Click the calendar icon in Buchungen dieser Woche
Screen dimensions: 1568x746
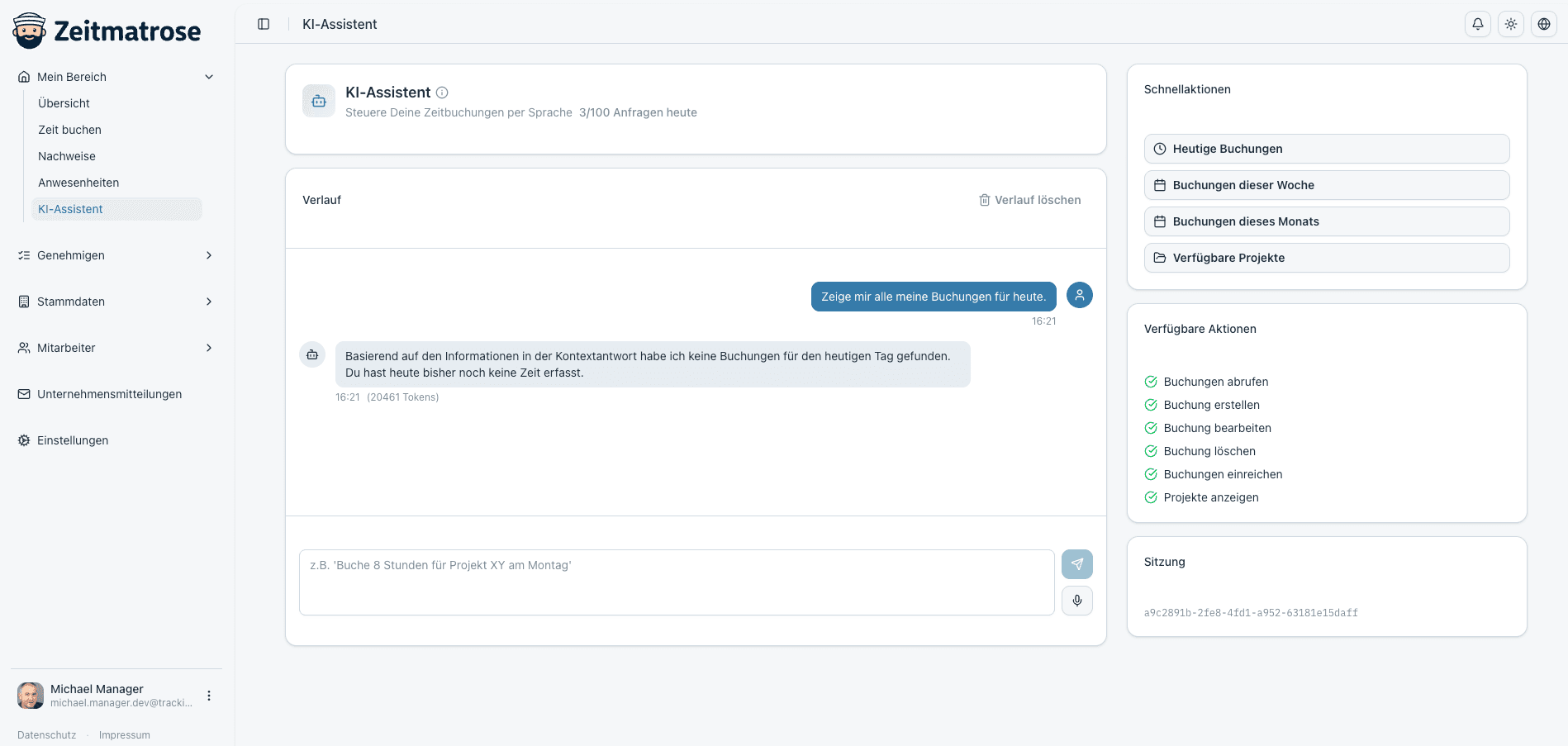pyautogui.click(x=1160, y=185)
